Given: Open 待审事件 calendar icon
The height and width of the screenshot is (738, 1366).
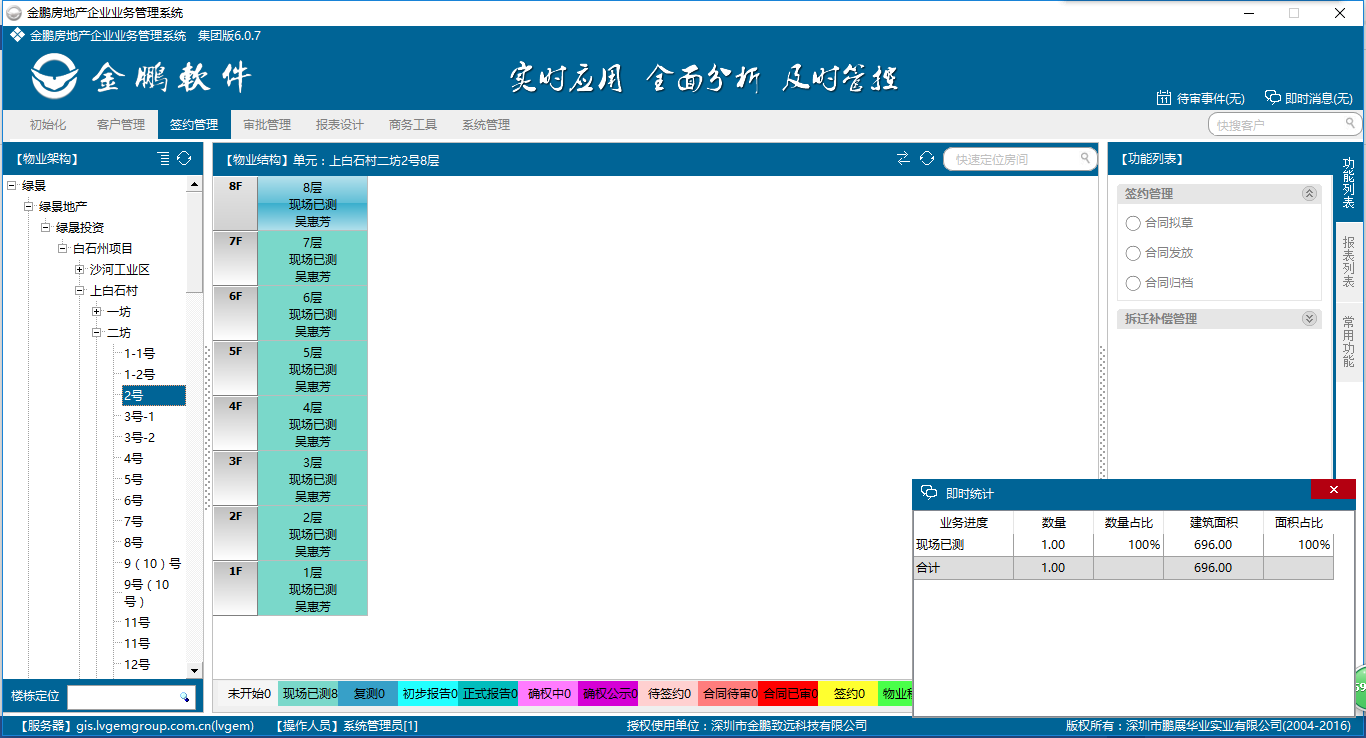Looking at the screenshot, I should coord(1164,98).
